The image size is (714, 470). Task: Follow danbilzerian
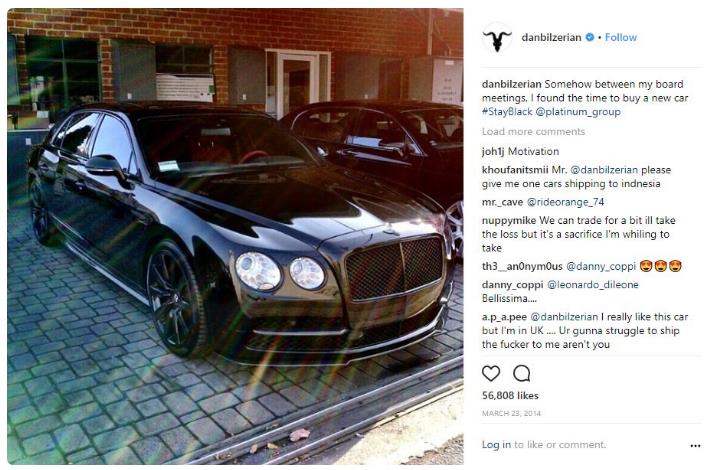pyautogui.click(x=621, y=37)
